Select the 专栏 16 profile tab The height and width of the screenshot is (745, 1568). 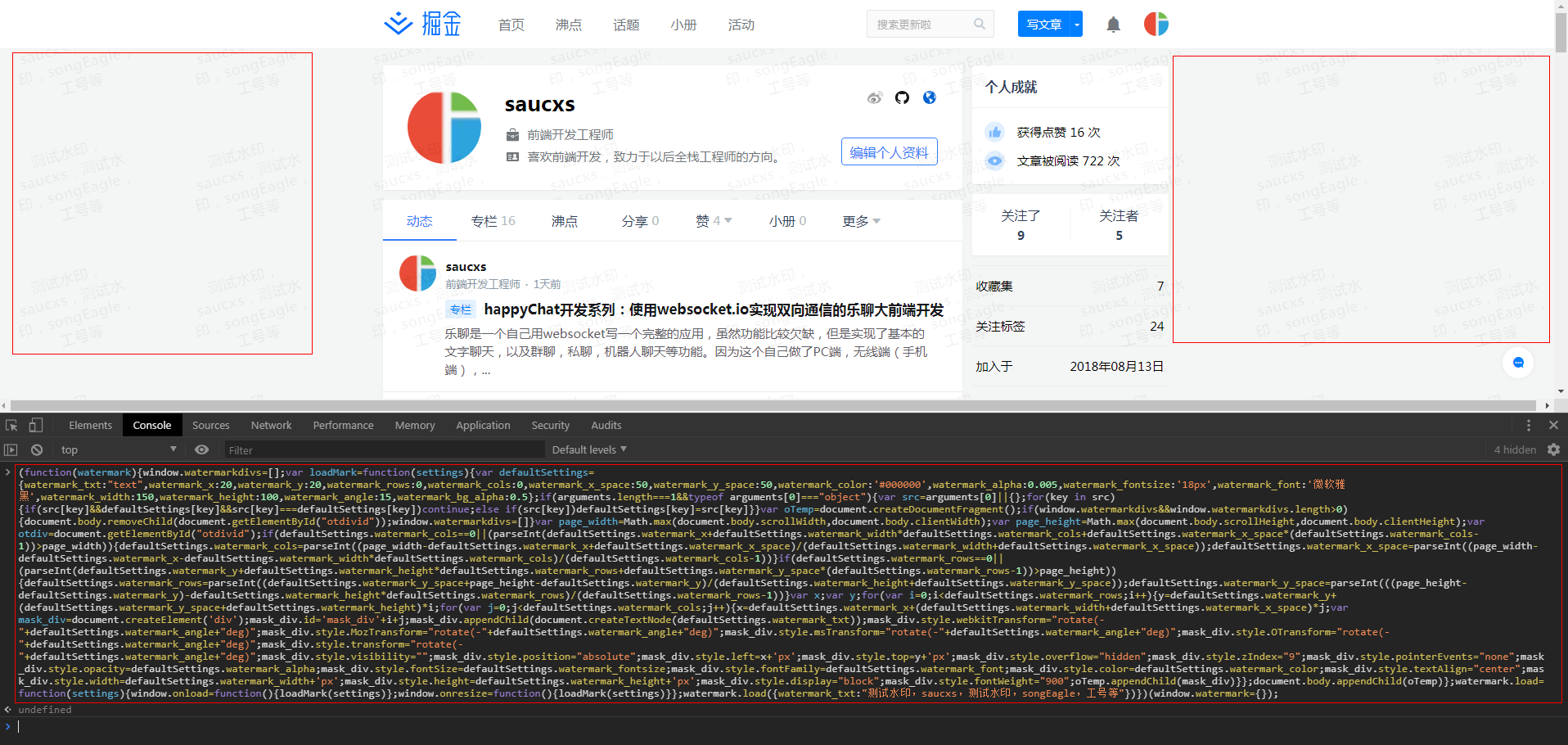[x=493, y=221]
